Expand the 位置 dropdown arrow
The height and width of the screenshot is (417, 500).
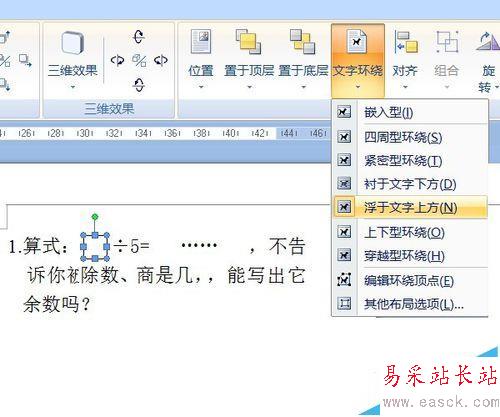[x=201, y=87]
